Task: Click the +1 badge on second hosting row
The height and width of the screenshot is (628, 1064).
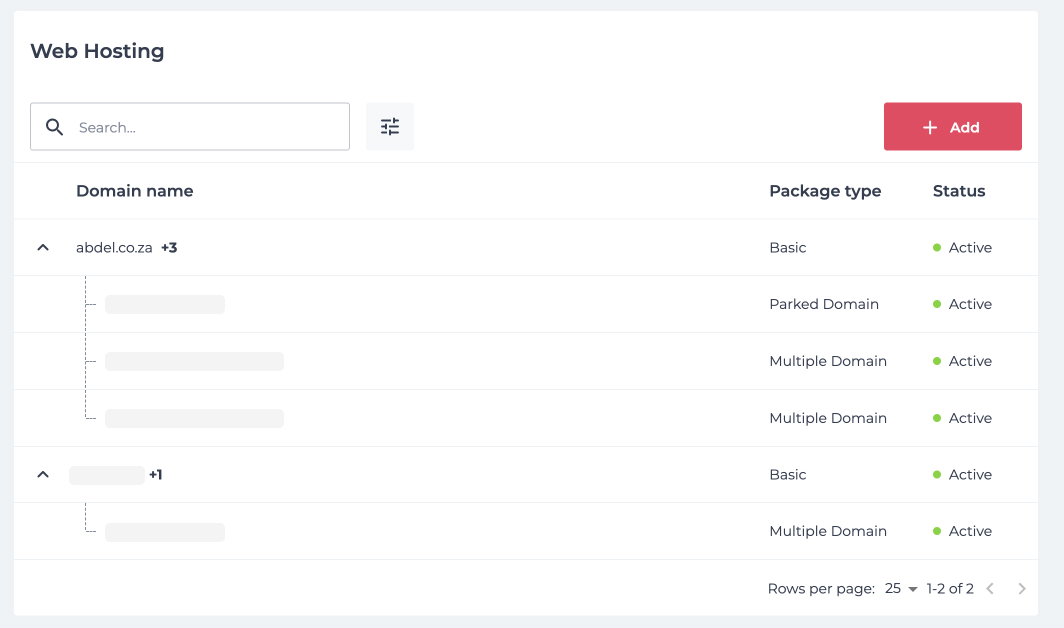Action: tap(155, 475)
